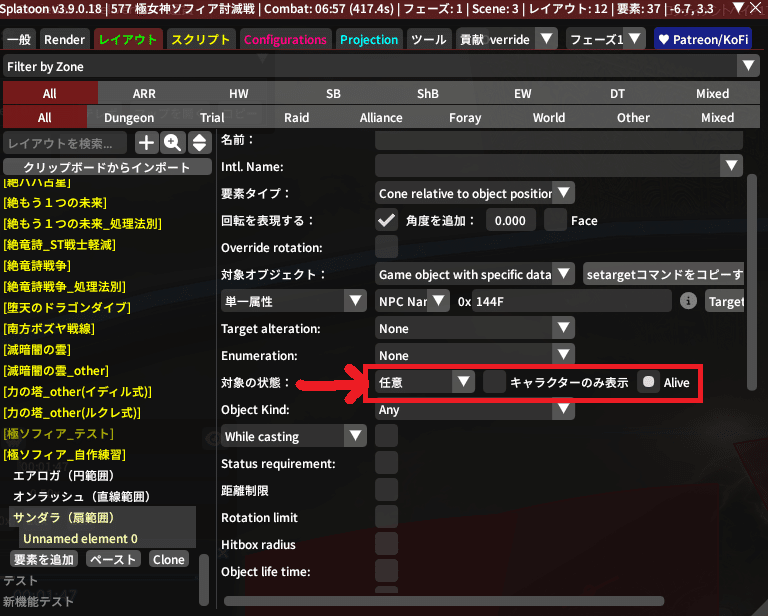Click the up-down arrows icon beside search
Screen dimensions: 768x616
[198, 143]
